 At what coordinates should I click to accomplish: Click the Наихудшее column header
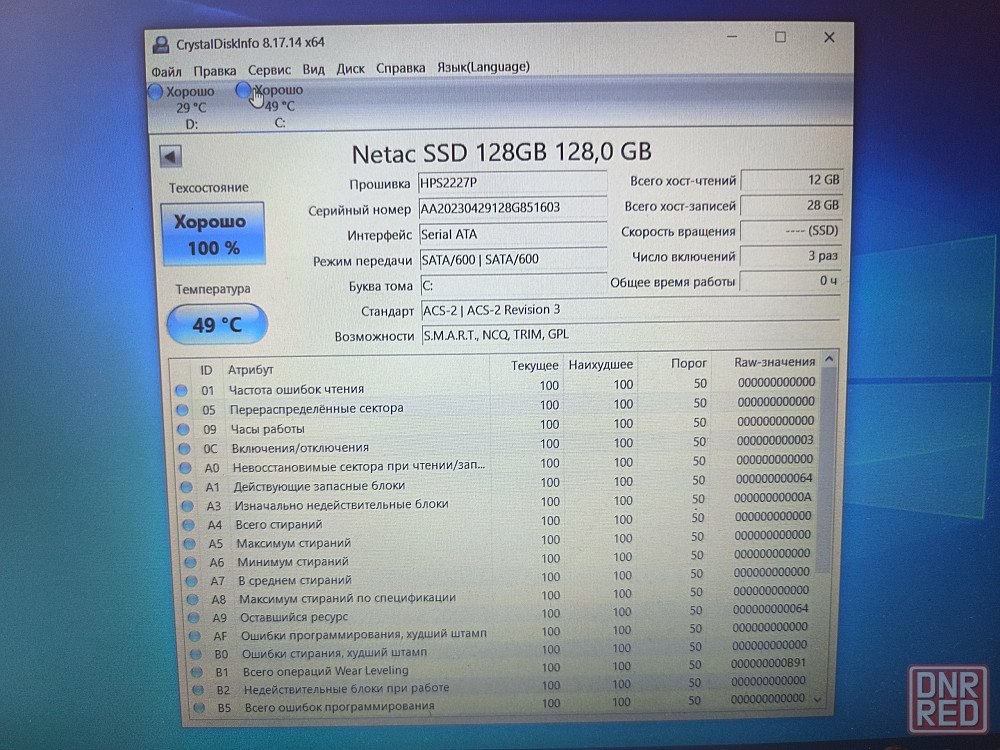pyautogui.click(x=601, y=364)
